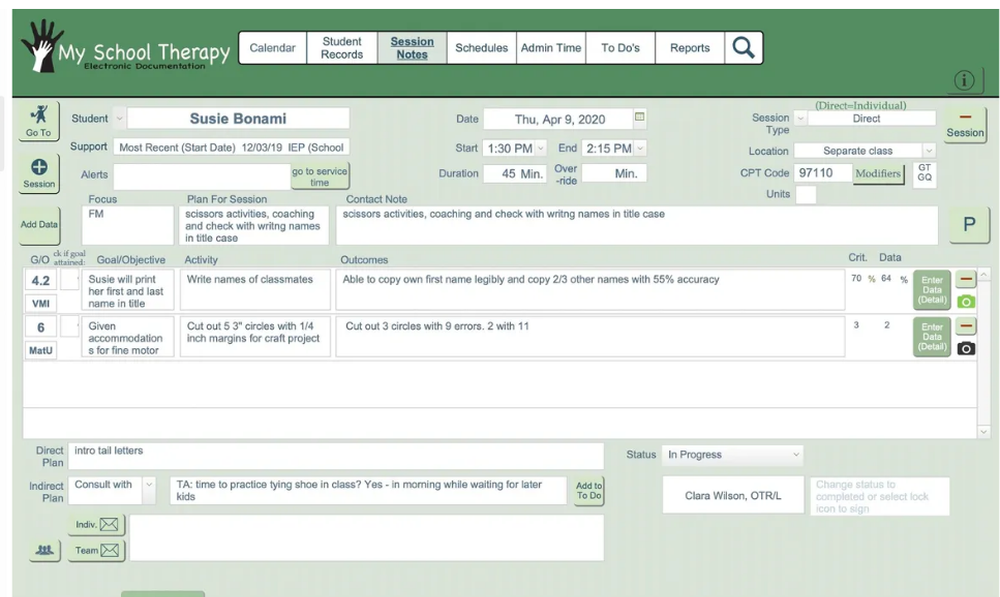Click the Duration field showing 45 Min.
Viewport: 1000px width, 597px height.
tap(515, 173)
